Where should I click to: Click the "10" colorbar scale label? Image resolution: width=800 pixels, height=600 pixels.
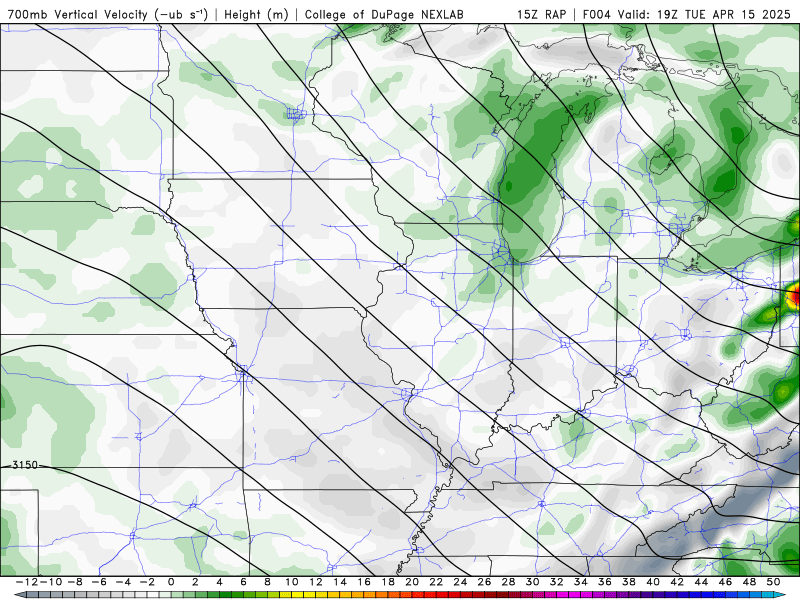(291, 582)
